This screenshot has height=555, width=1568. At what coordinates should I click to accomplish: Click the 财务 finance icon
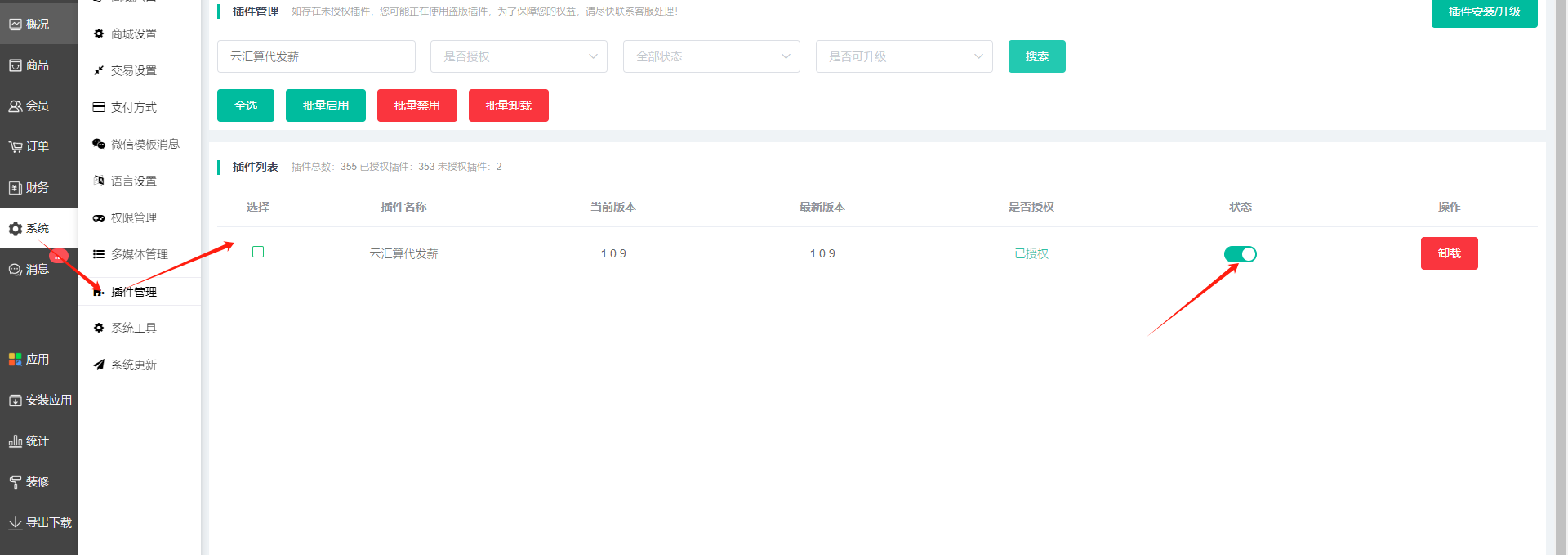(x=15, y=188)
